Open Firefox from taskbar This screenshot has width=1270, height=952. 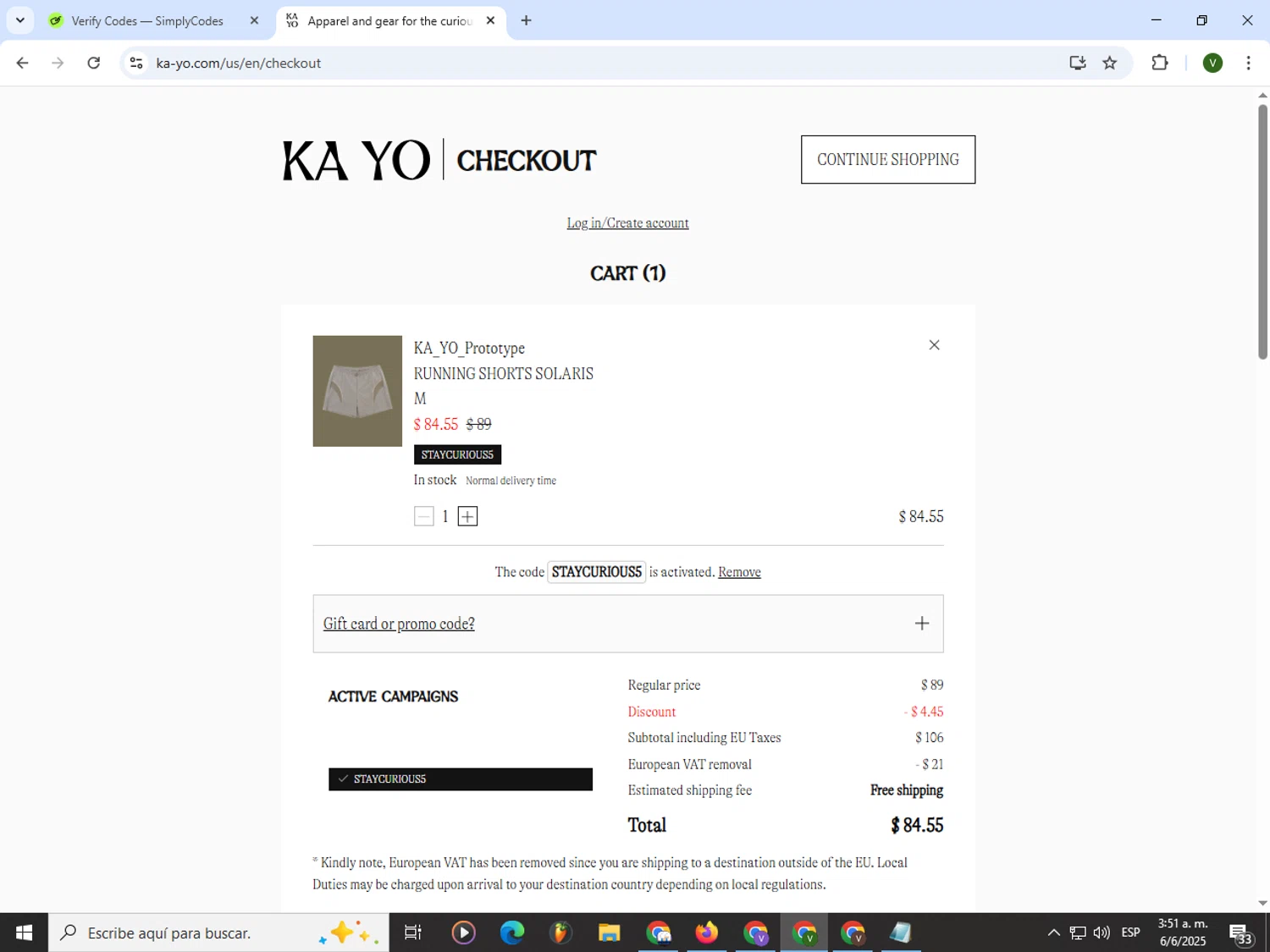click(706, 933)
